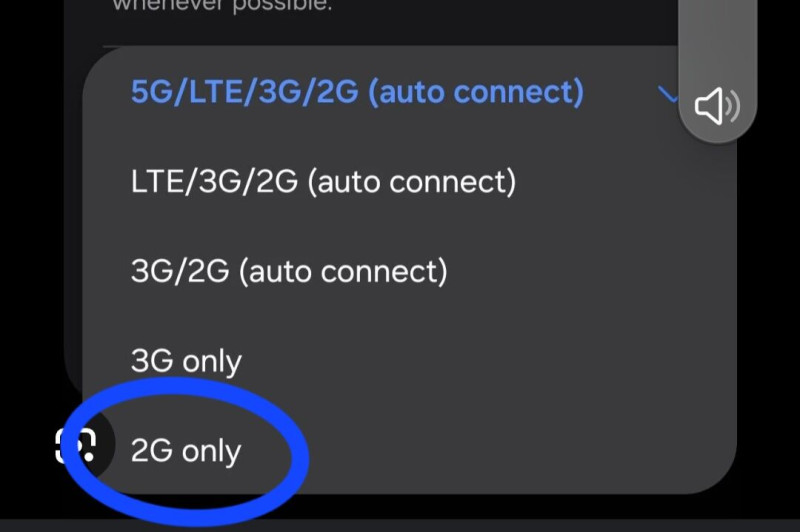Collapse the network mode dropdown chevron
Screen dimensions: 800x532
[x=667, y=95]
